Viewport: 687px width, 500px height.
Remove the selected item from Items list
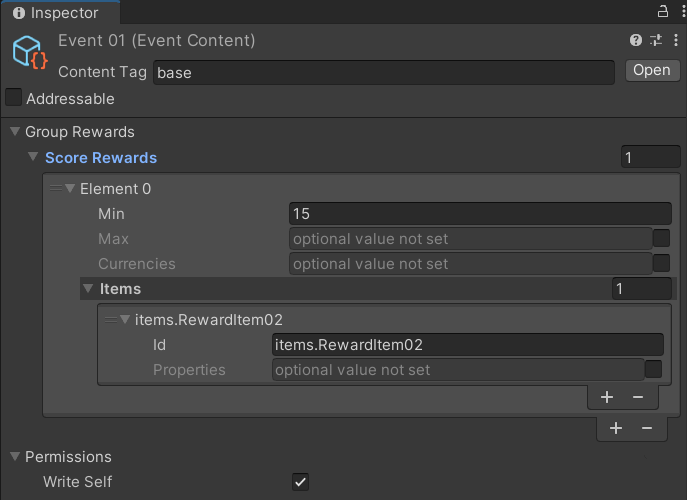click(x=638, y=397)
